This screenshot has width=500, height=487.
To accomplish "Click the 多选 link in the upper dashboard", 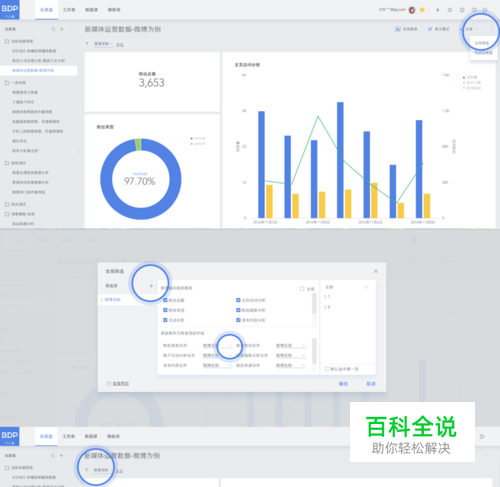I will (x=120, y=45).
